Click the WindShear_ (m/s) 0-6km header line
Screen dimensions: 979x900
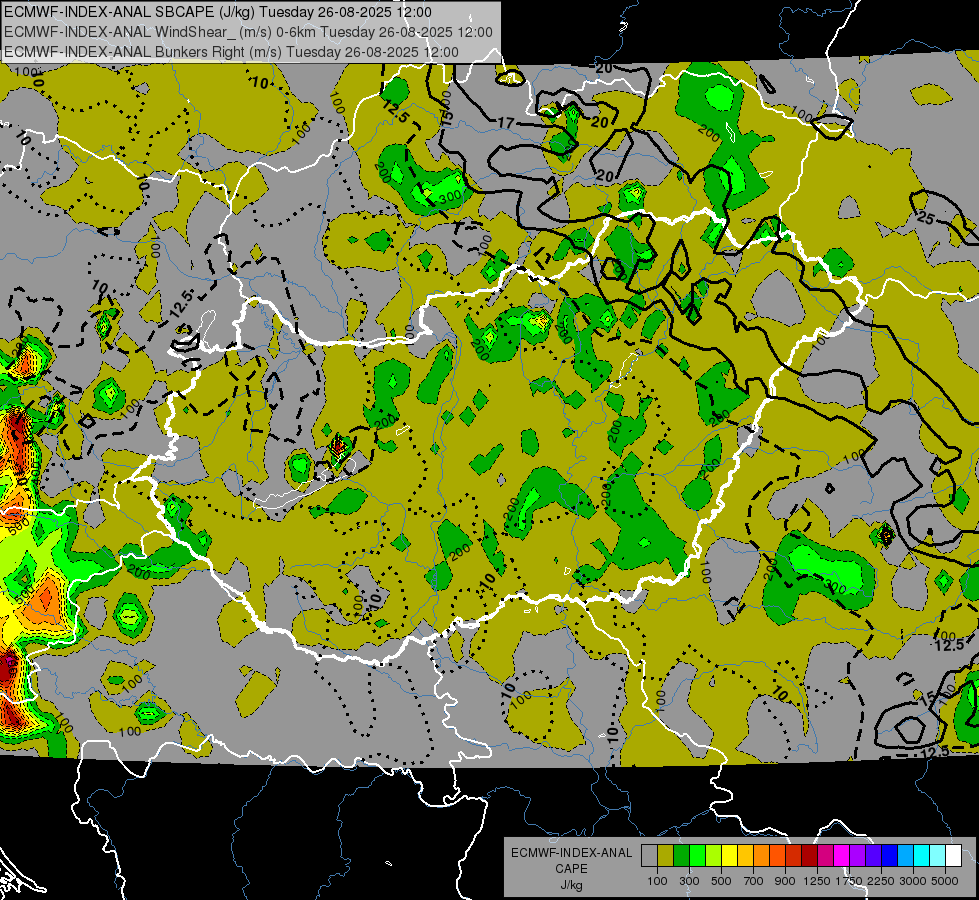coord(248,32)
